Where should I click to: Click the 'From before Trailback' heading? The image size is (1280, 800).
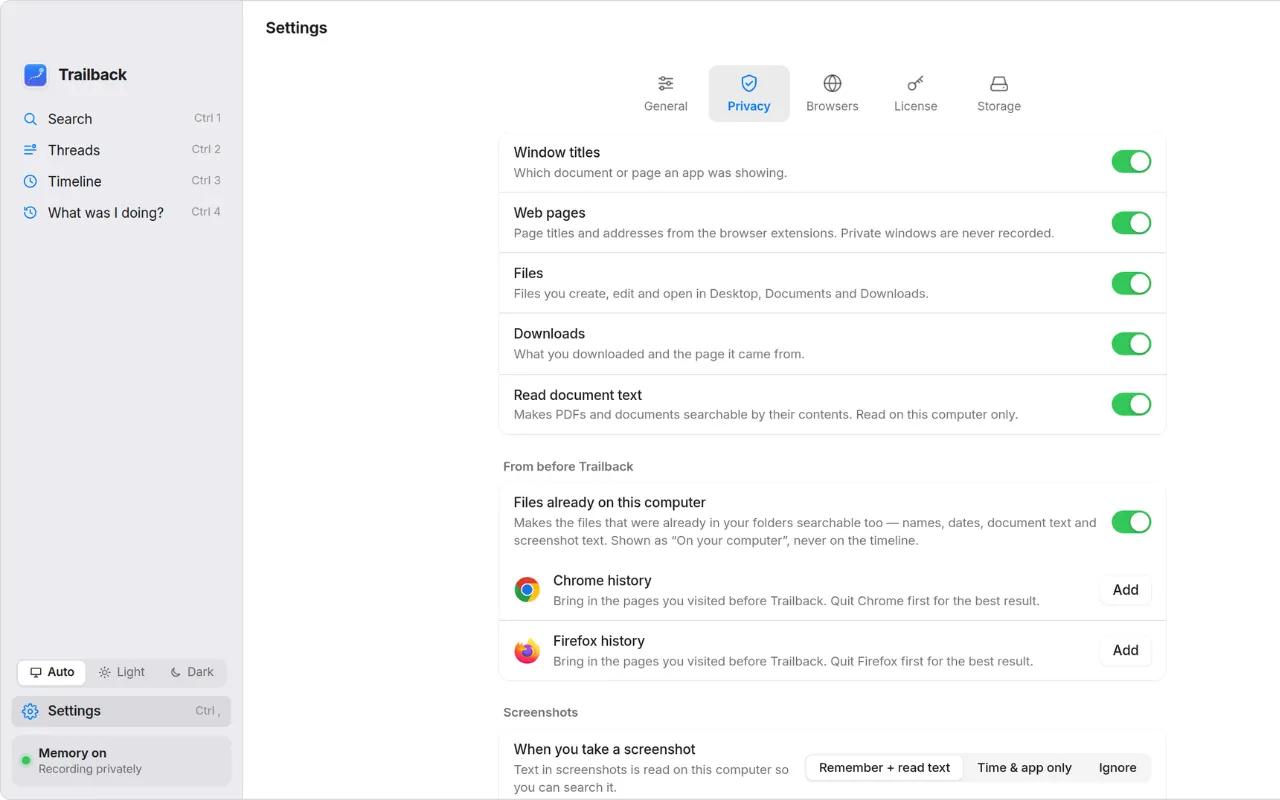pyautogui.click(x=568, y=467)
